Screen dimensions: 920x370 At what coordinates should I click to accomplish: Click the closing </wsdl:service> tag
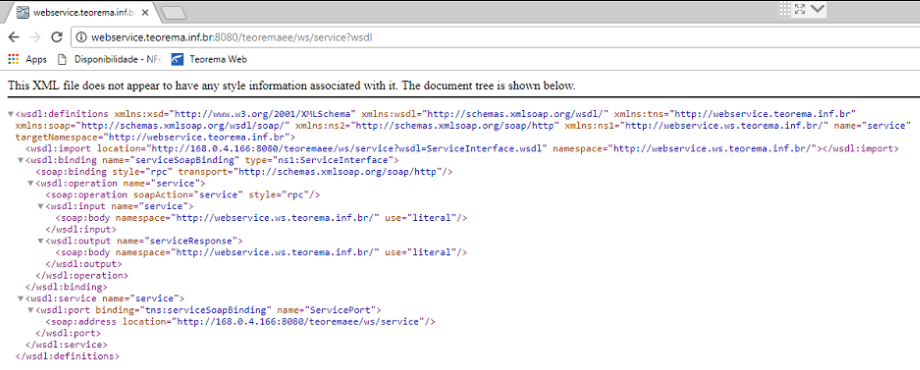tap(66, 345)
